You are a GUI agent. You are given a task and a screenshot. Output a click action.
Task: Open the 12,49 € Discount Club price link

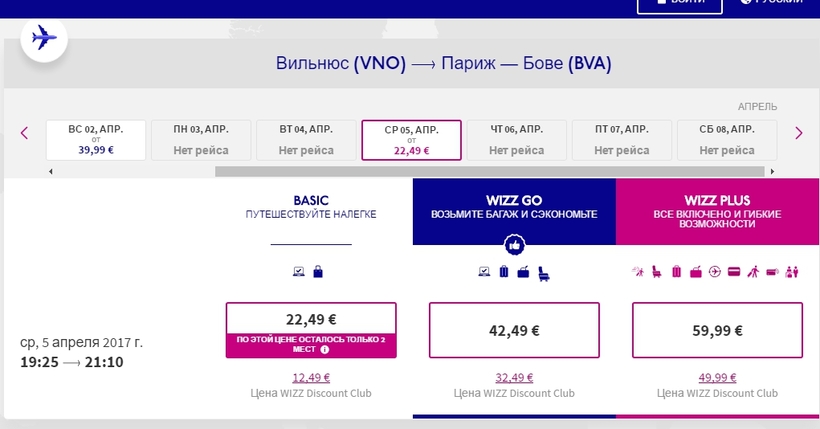[x=311, y=378]
